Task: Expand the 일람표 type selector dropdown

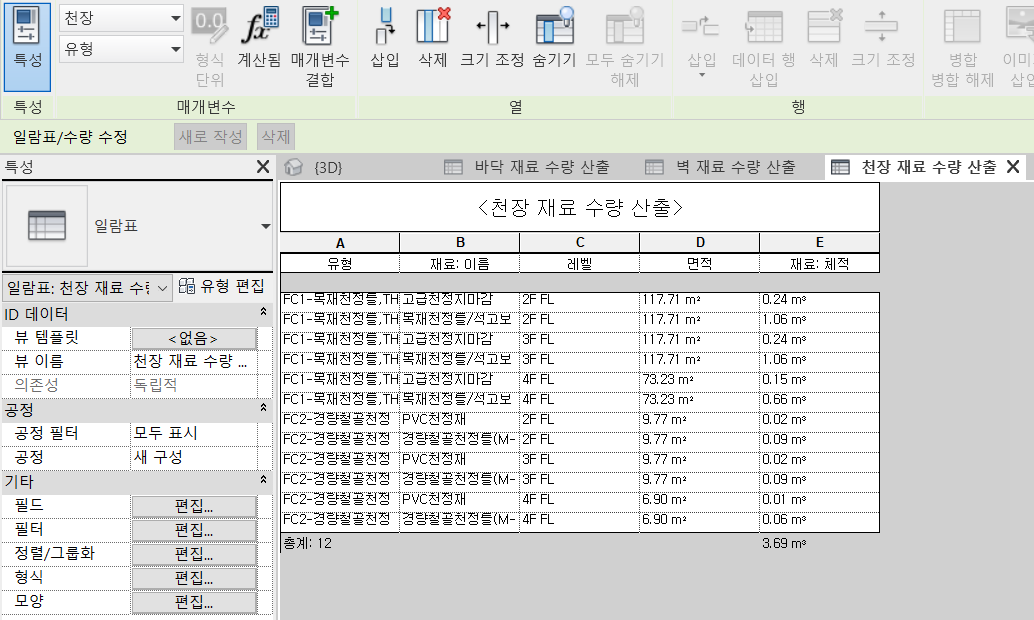Action: click(265, 226)
